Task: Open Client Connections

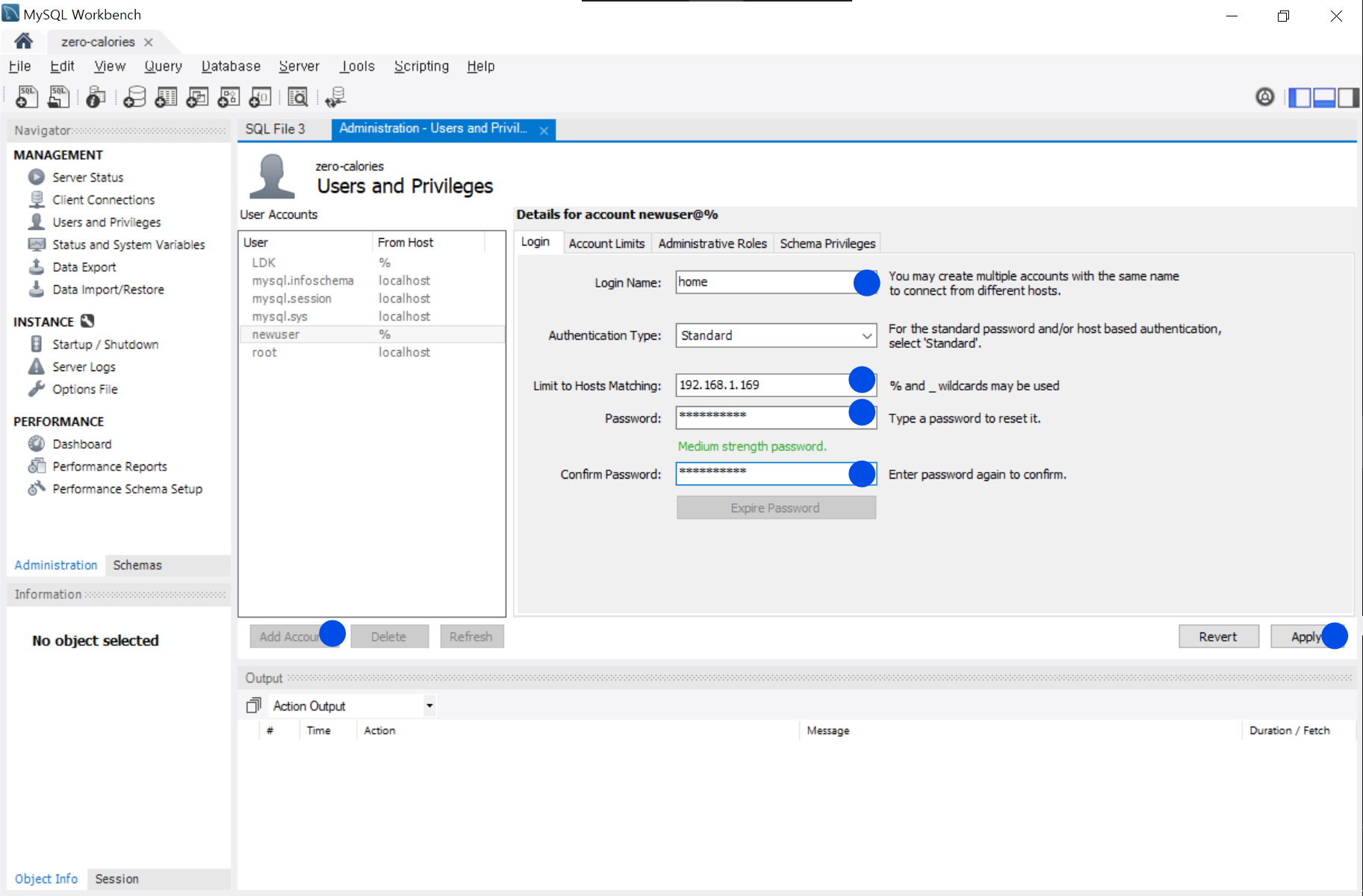Action: (104, 199)
